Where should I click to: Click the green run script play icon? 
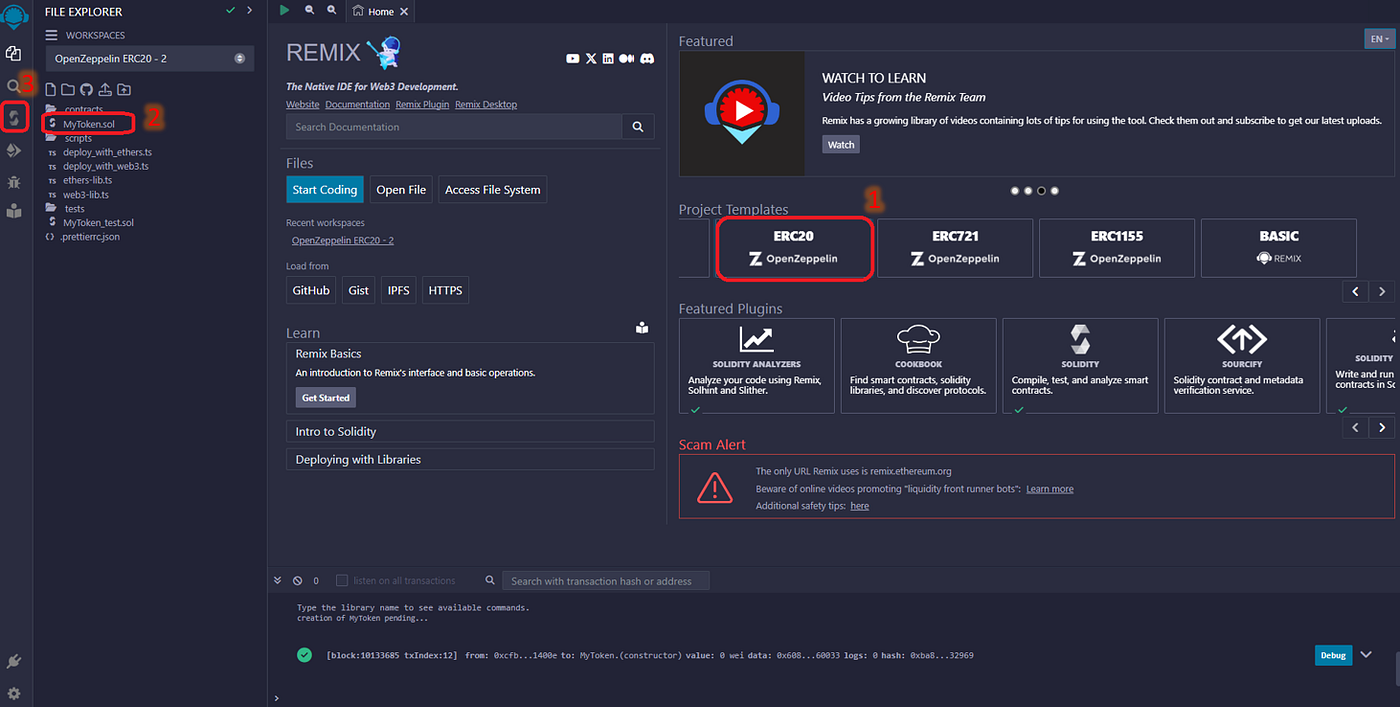coord(285,10)
